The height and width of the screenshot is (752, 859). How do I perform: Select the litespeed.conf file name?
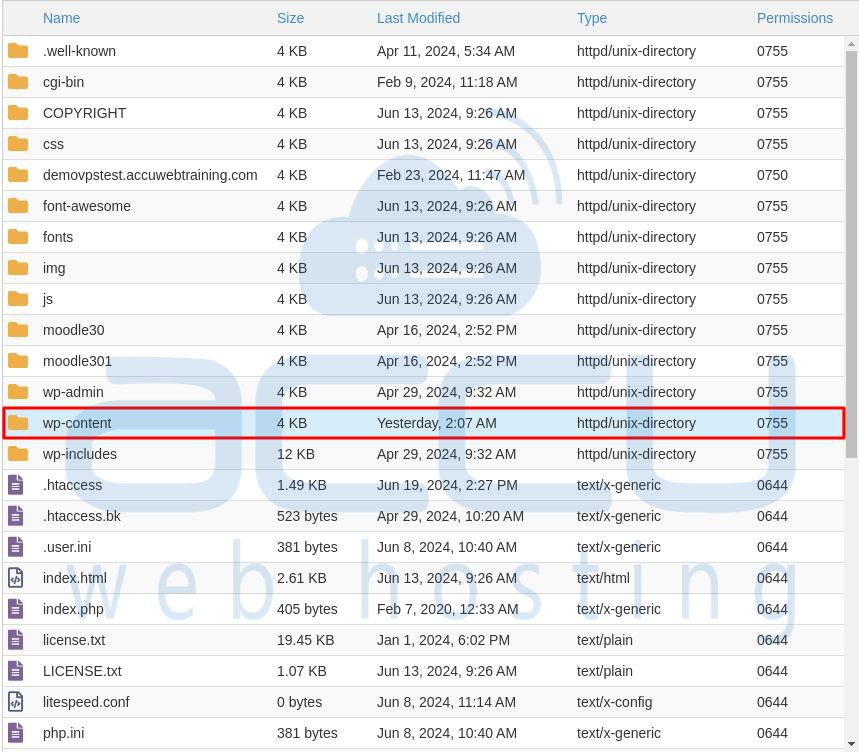click(86, 702)
